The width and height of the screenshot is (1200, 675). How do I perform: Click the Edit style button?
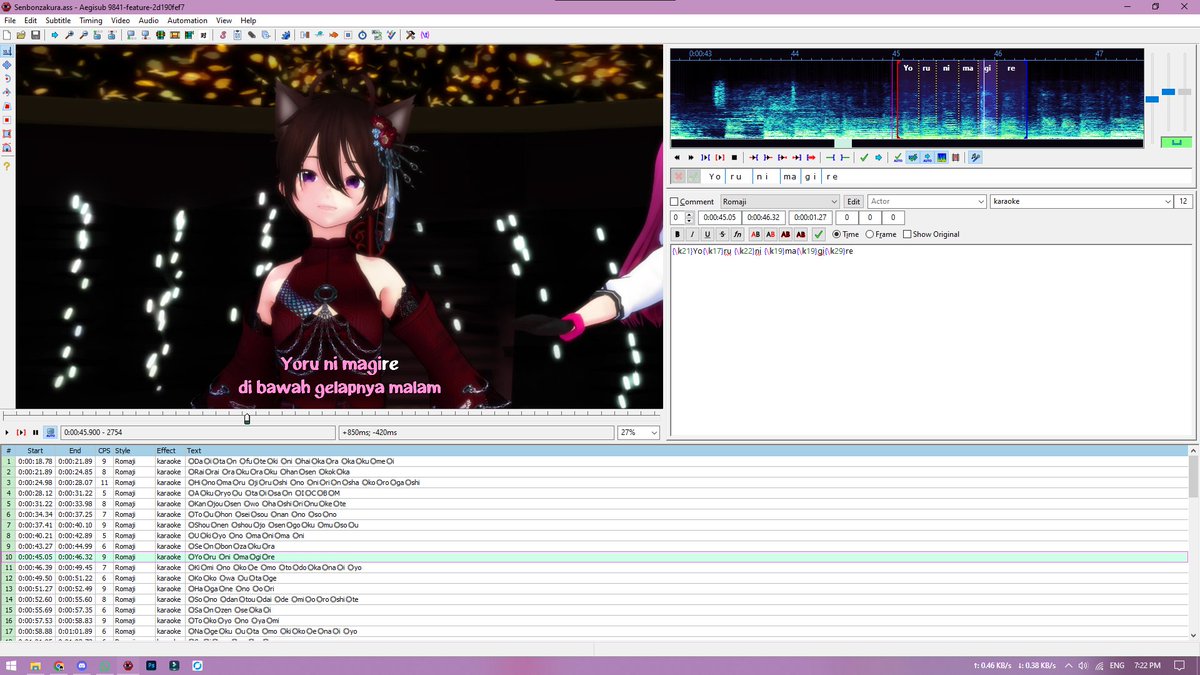click(853, 202)
